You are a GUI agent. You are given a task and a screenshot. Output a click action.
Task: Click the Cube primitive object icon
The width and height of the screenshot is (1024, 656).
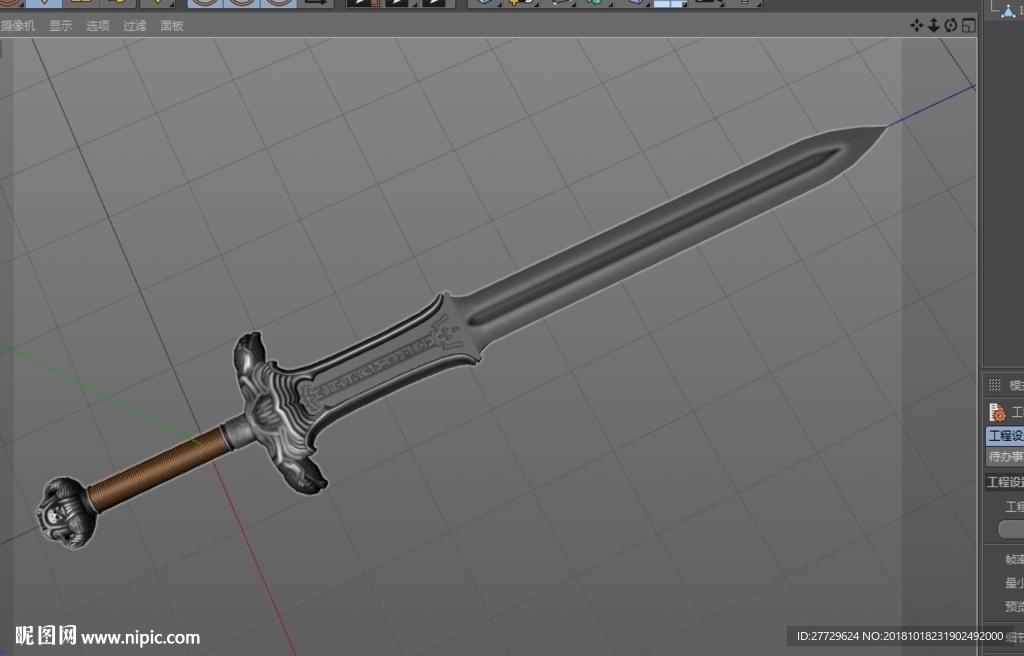click(x=485, y=3)
